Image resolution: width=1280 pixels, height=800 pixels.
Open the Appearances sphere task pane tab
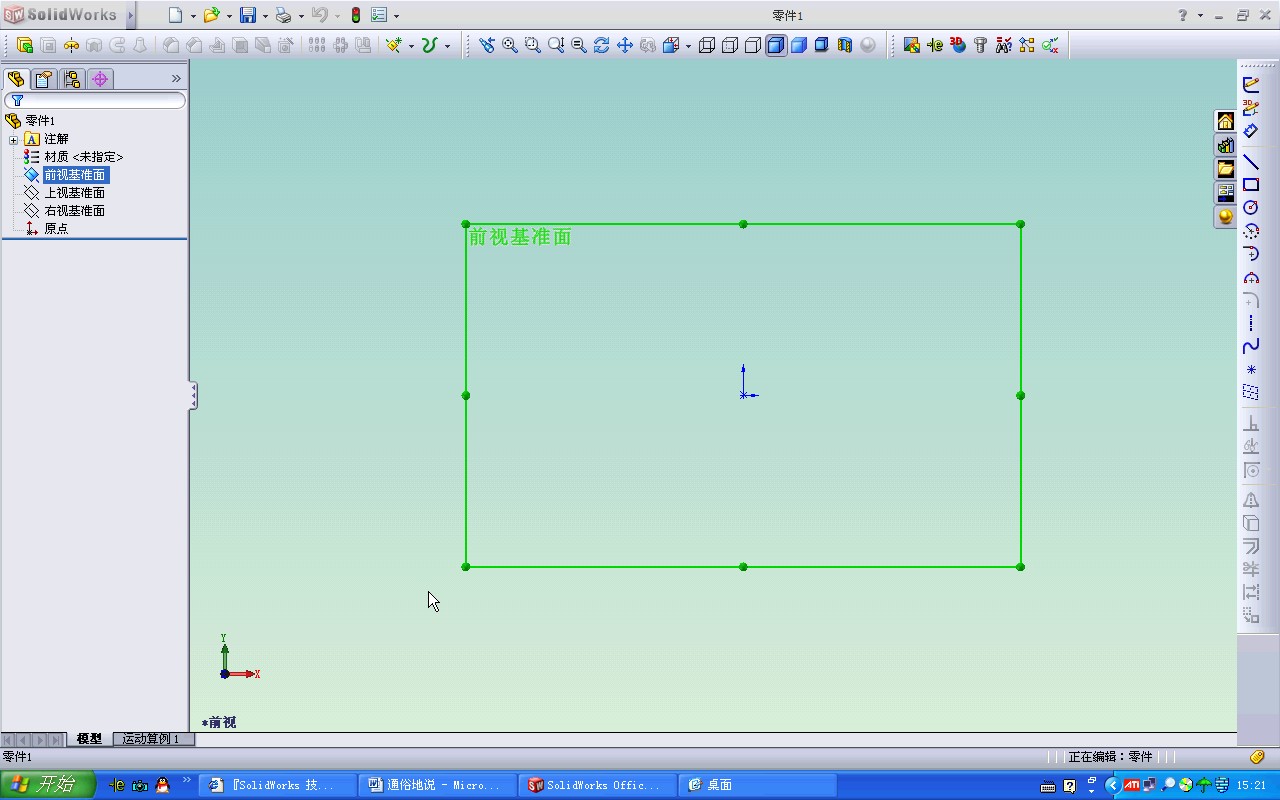point(1225,217)
